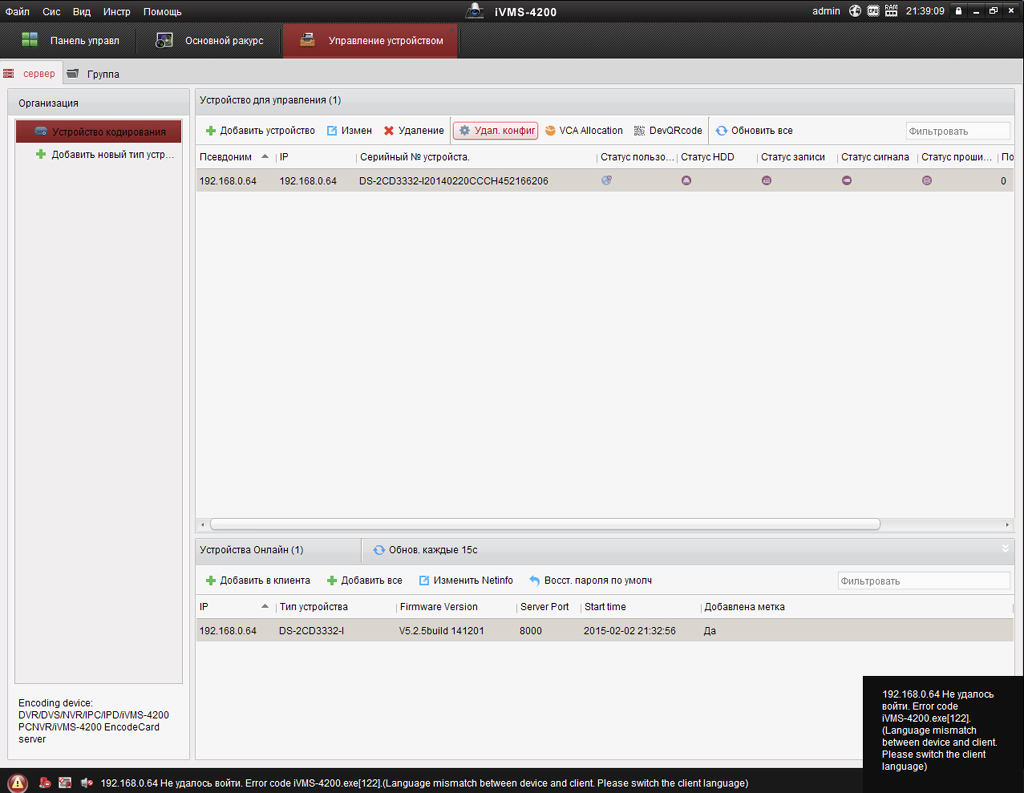Image resolution: width=1024 pixels, height=793 pixels.
Task: Open the Файл menu
Action: pyautogui.click(x=17, y=12)
